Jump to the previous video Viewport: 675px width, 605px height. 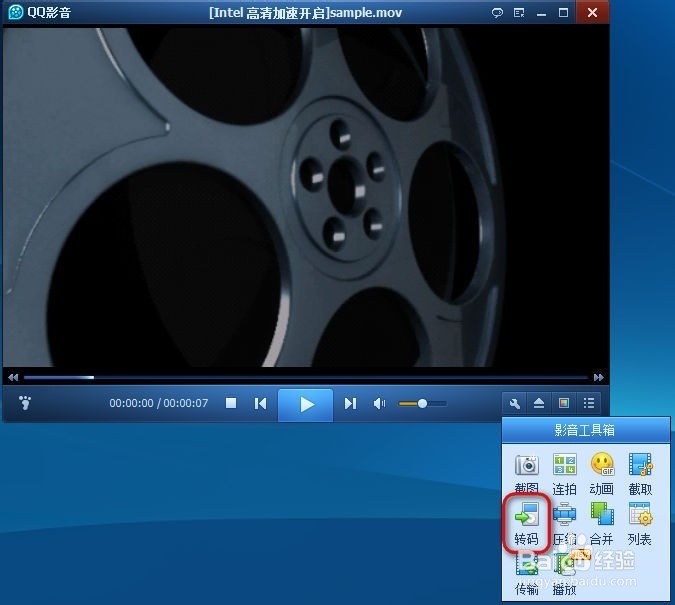pyautogui.click(x=260, y=403)
